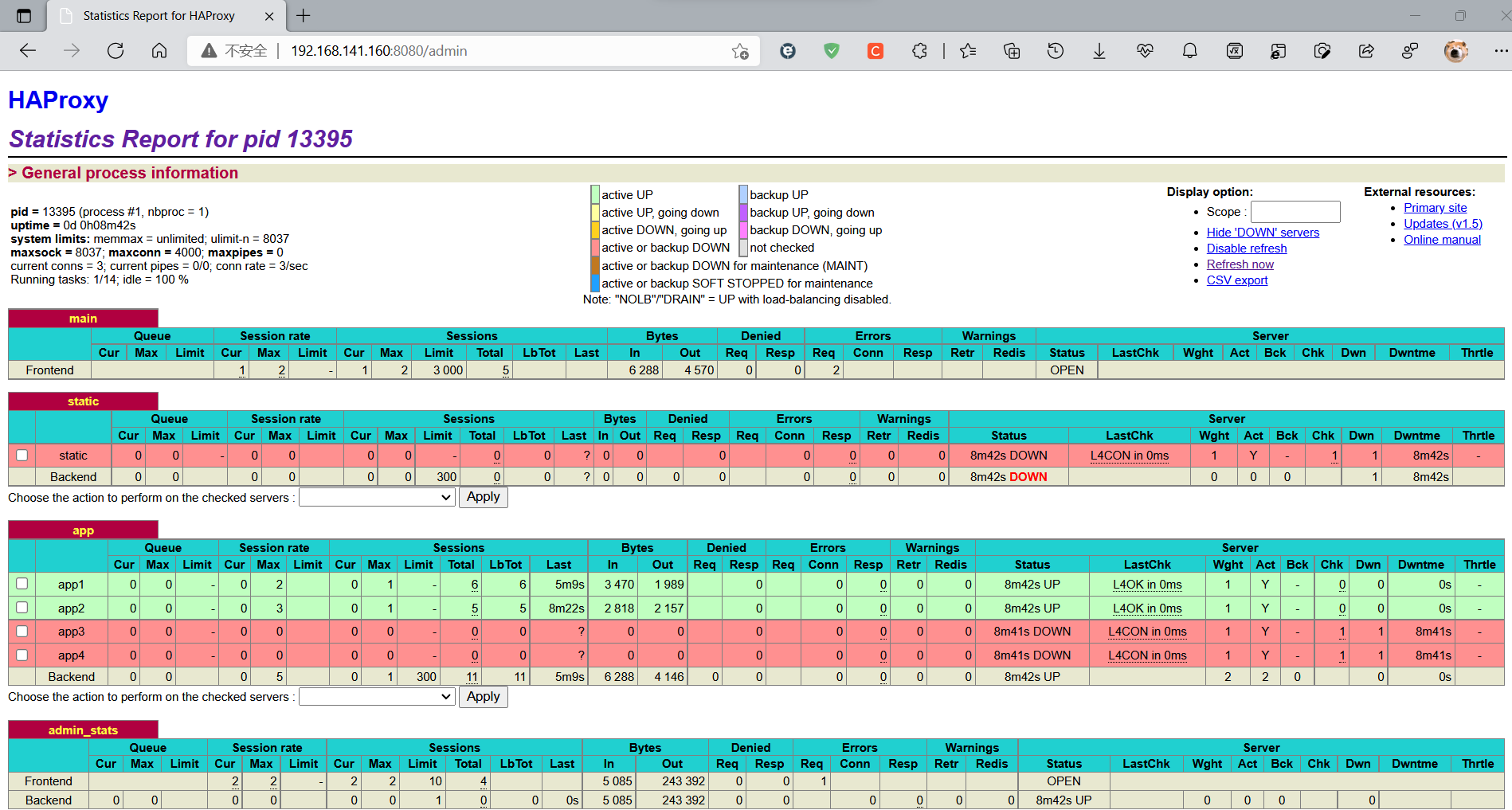Click the browser address bar URL

(379, 51)
